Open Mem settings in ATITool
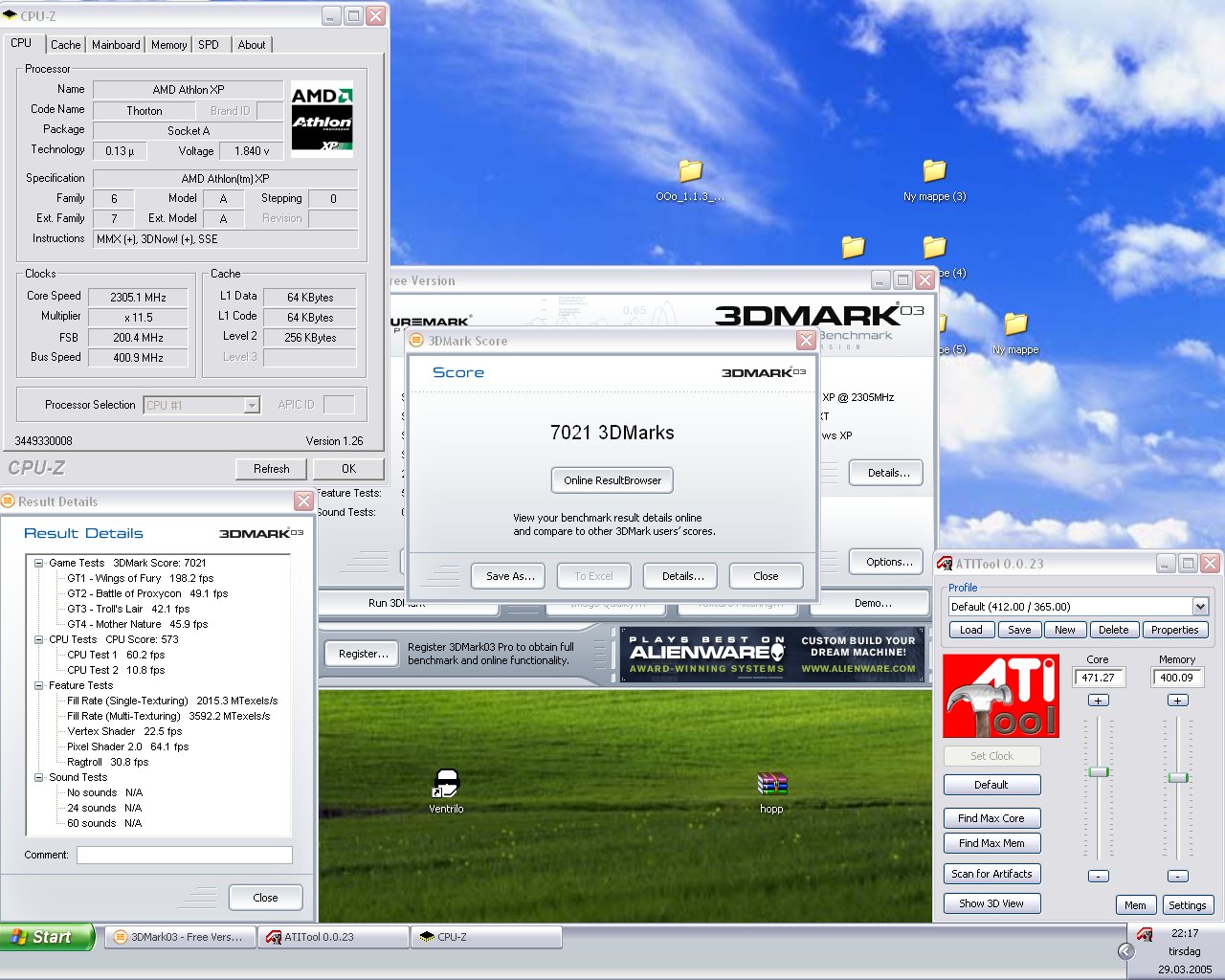 1135,905
